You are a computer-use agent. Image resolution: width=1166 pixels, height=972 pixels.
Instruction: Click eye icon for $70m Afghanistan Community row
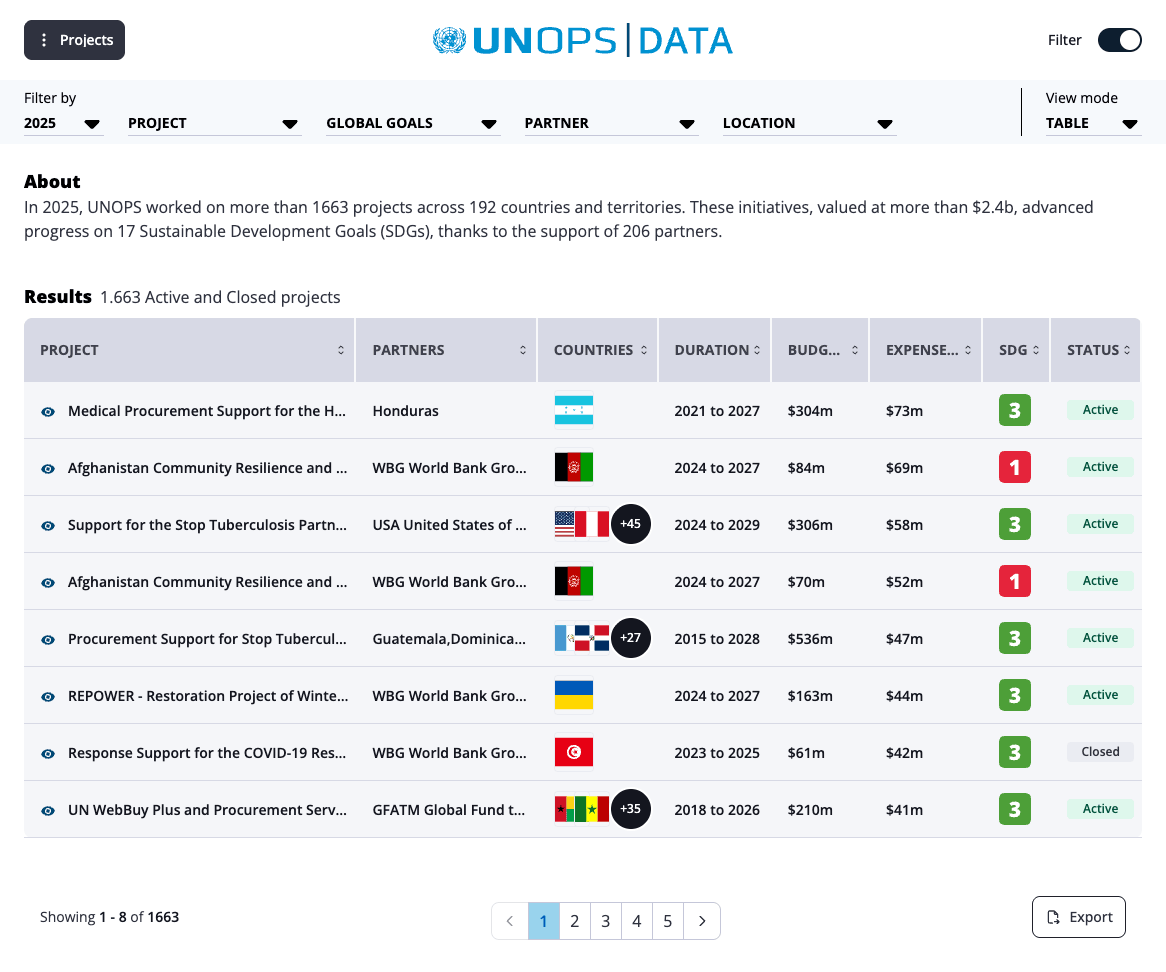(48, 583)
